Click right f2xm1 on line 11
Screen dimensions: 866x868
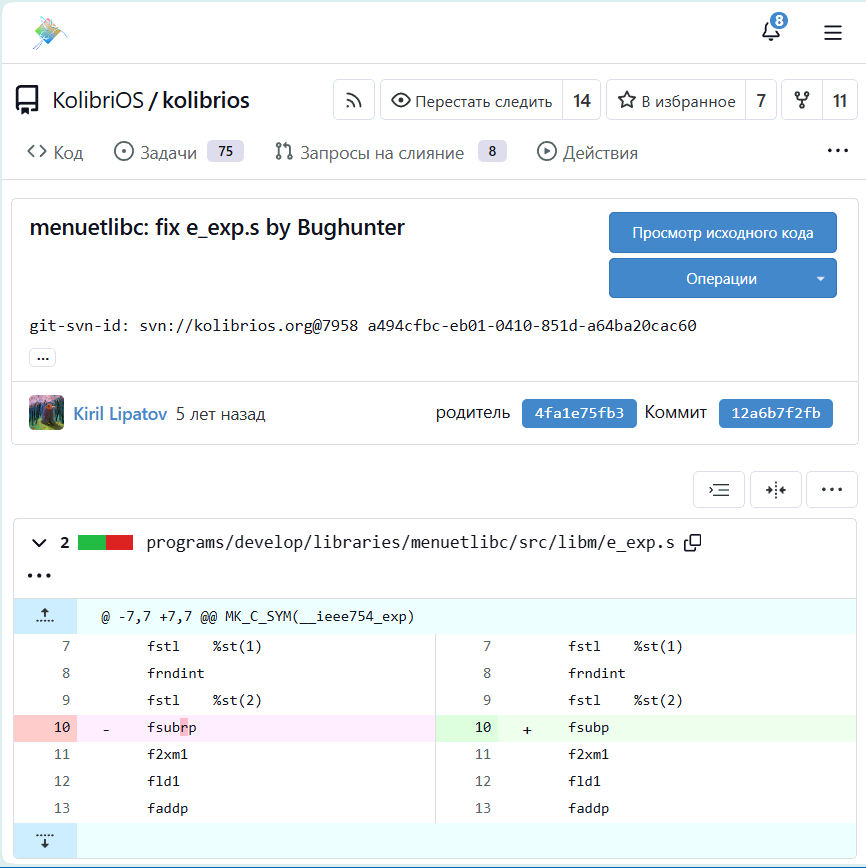click(x=588, y=754)
